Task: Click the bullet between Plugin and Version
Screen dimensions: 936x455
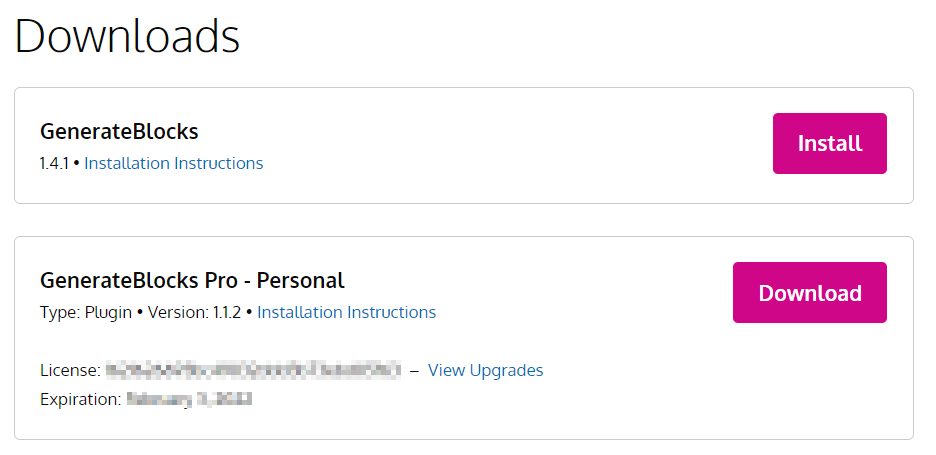Action: click(140, 313)
